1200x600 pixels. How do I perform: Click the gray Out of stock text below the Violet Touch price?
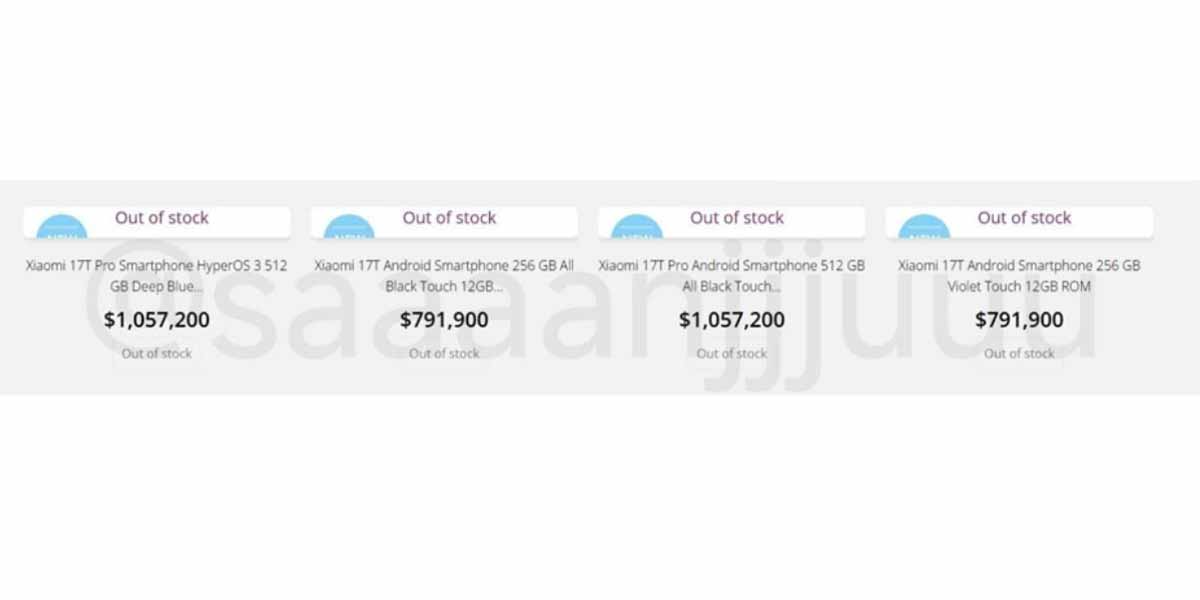coord(1019,353)
